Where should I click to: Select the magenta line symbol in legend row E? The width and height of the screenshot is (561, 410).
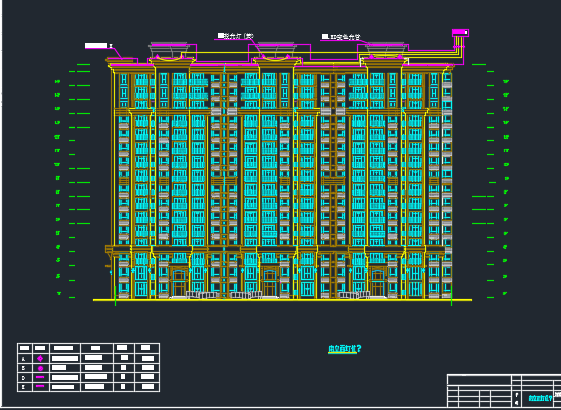pos(40,386)
